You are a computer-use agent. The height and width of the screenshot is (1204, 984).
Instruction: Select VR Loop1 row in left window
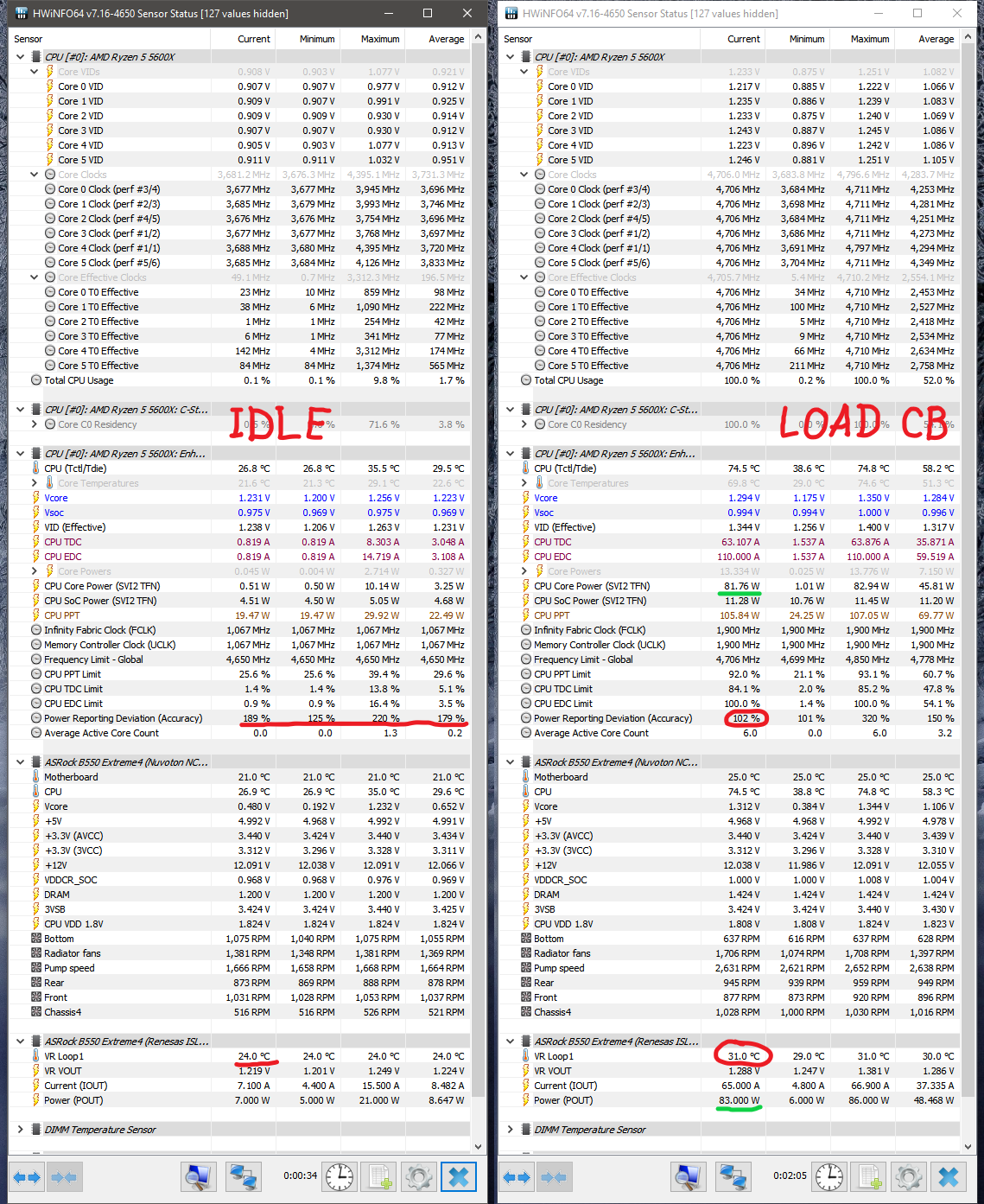(240, 1056)
